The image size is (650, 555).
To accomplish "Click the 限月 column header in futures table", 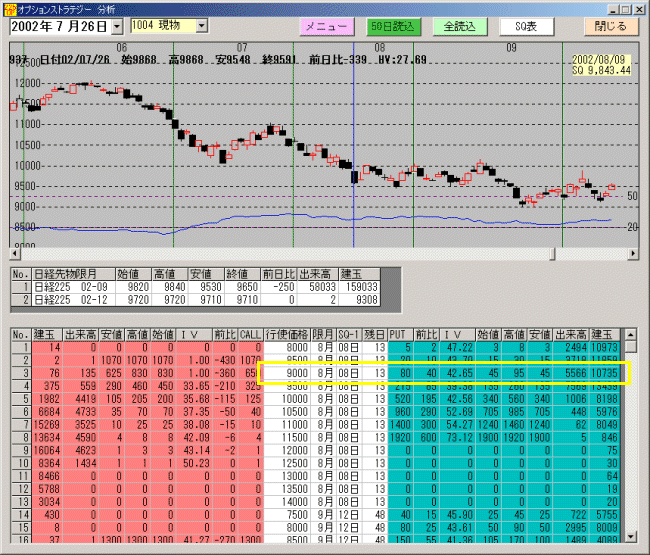I will (x=87, y=272).
